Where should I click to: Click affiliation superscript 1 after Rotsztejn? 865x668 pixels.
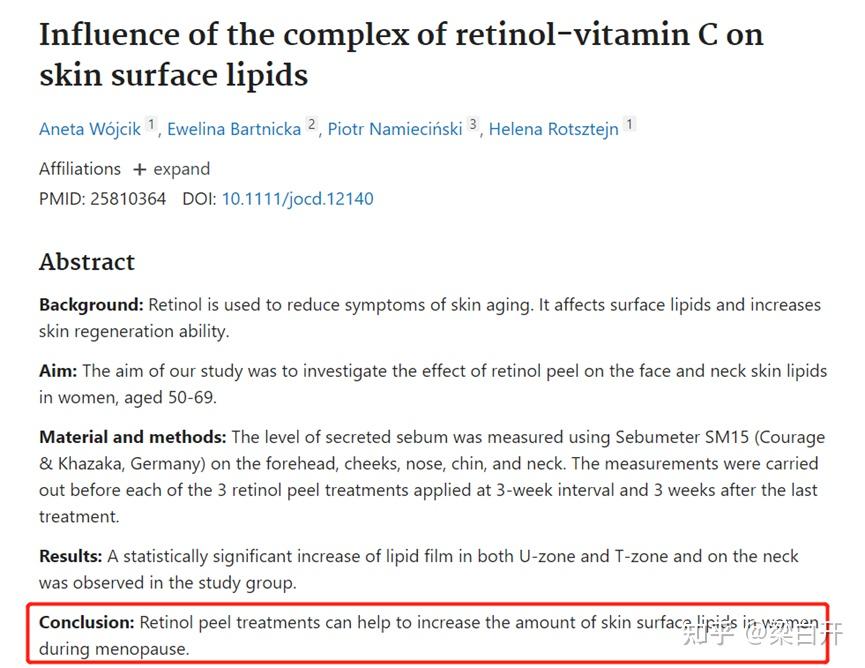(x=629, y=124)
